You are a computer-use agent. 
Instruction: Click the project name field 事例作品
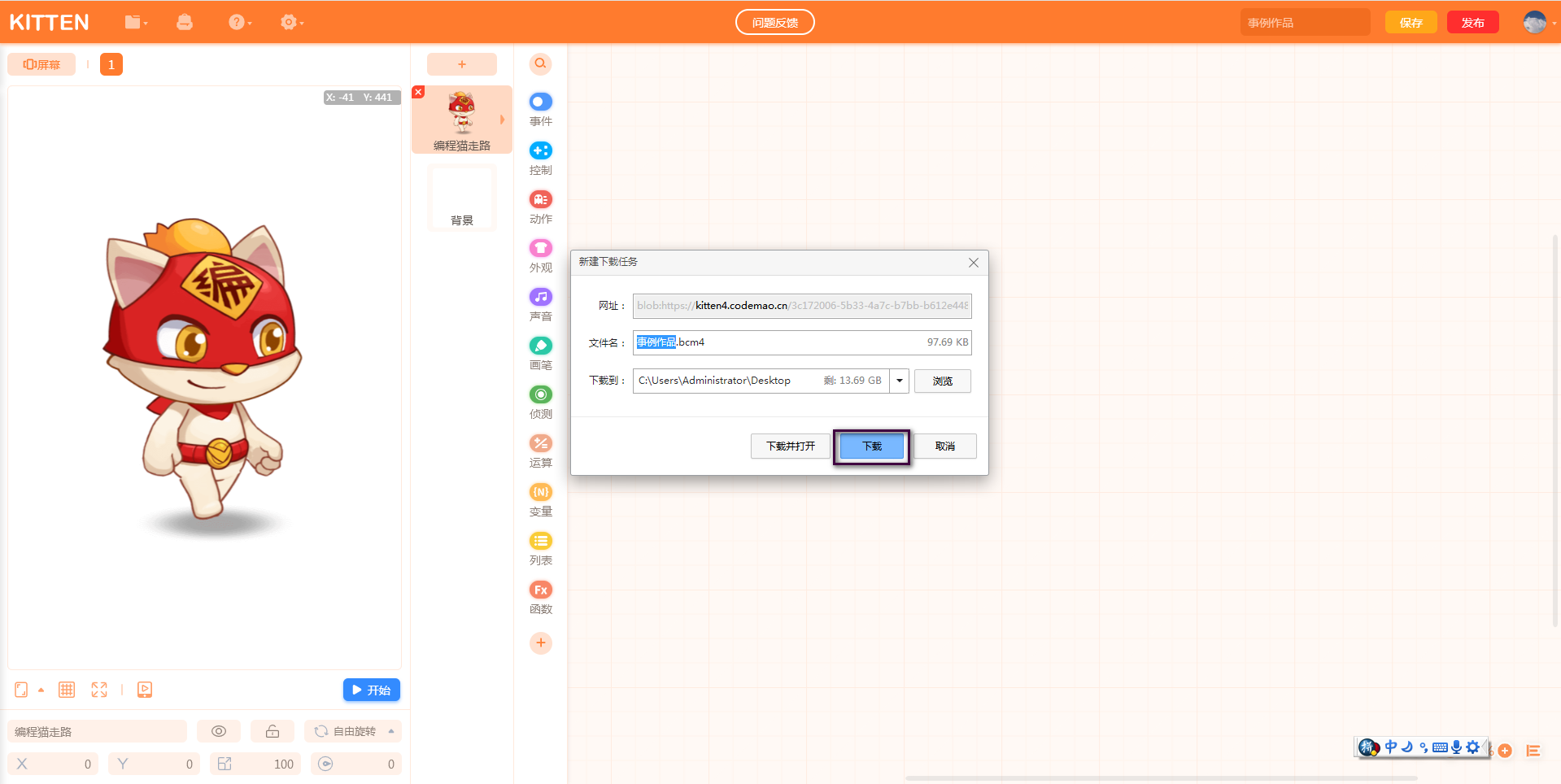(1305, 23)
